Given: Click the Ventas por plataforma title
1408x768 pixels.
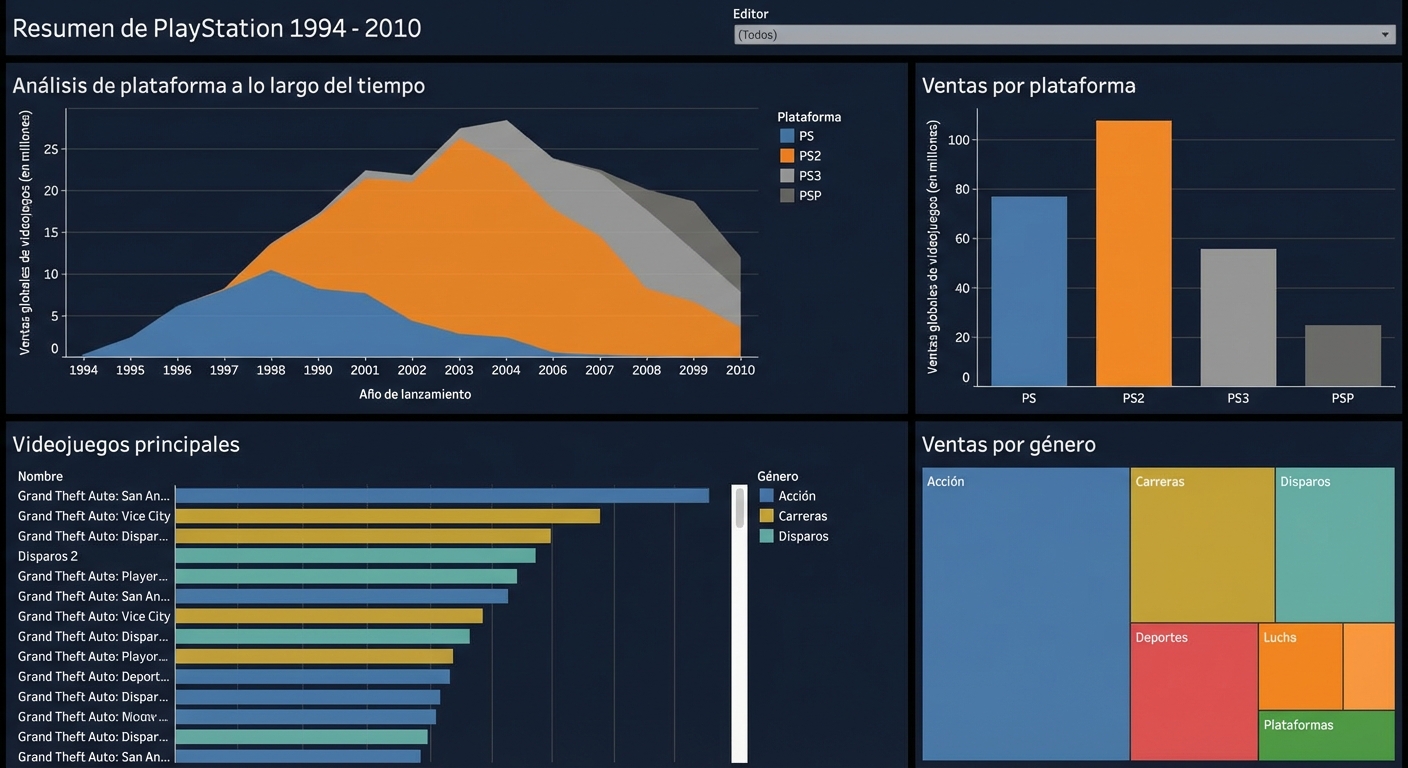Looking at the screenshot, I should tap(1029, 86).
